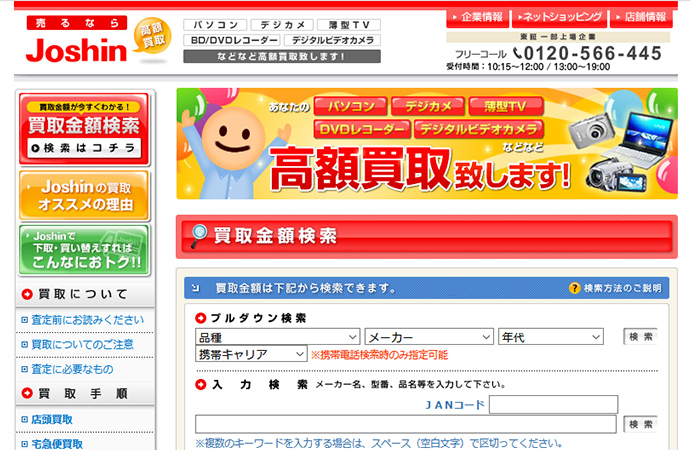Click the red plus icon beside 買取について

click(x=27, y=294)
